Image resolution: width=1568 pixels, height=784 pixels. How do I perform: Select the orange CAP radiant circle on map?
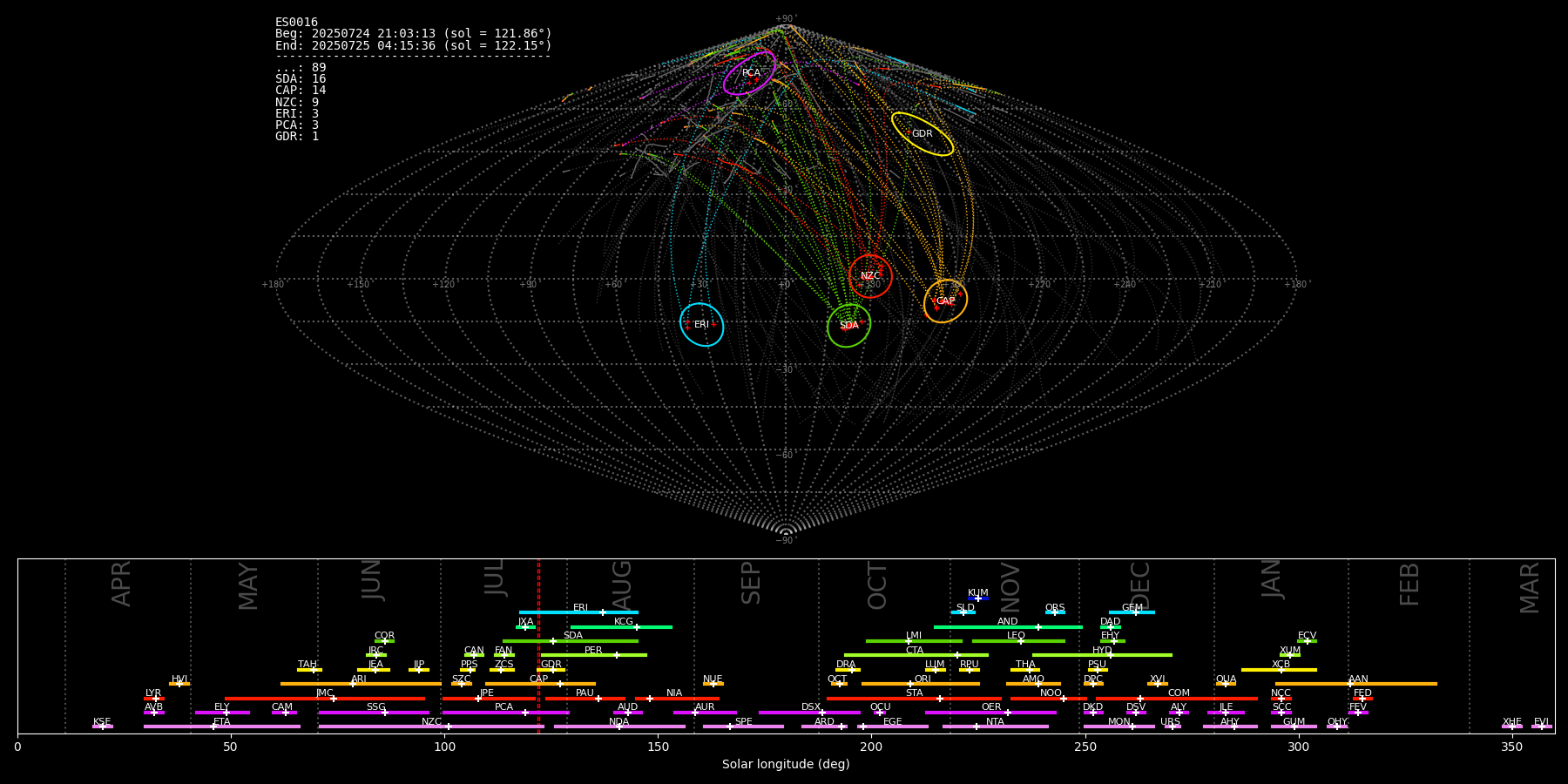945,301
